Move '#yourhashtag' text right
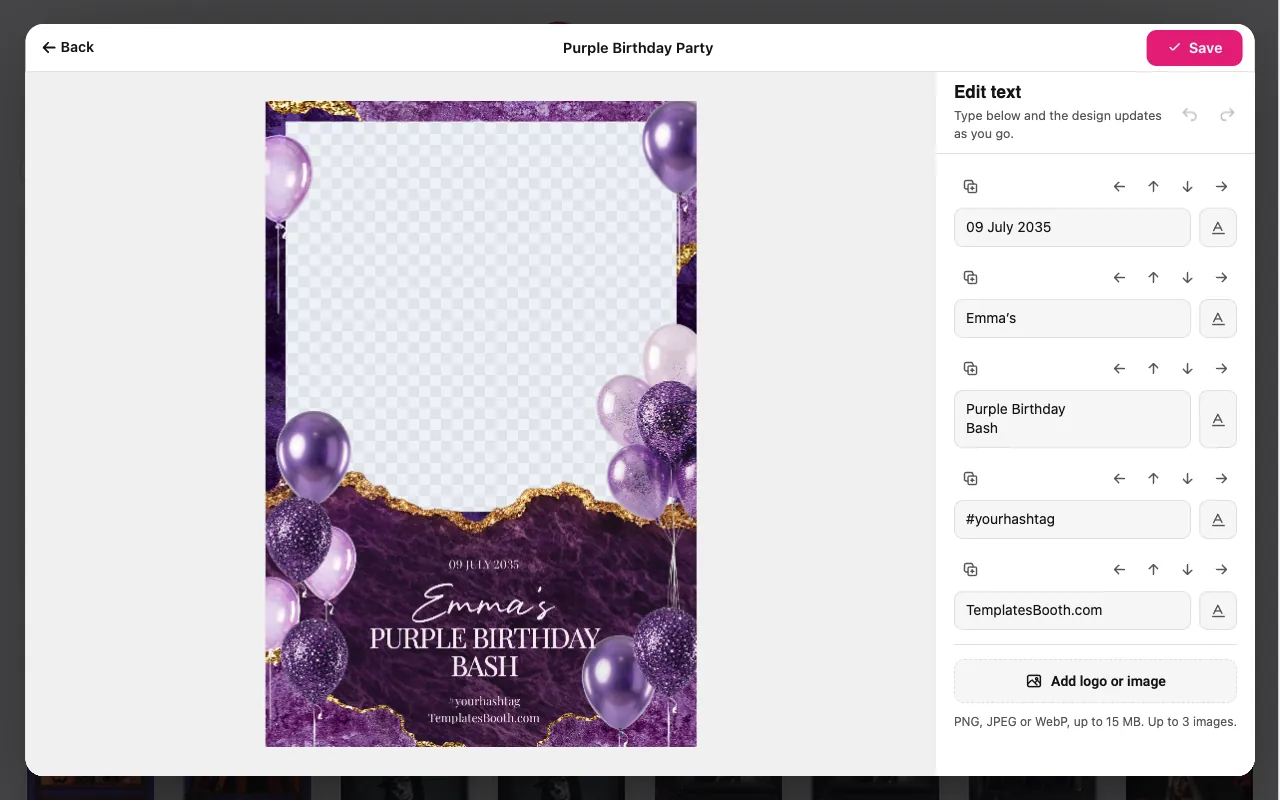Viewport: 1280px width, 800px height. [1221, 479]
